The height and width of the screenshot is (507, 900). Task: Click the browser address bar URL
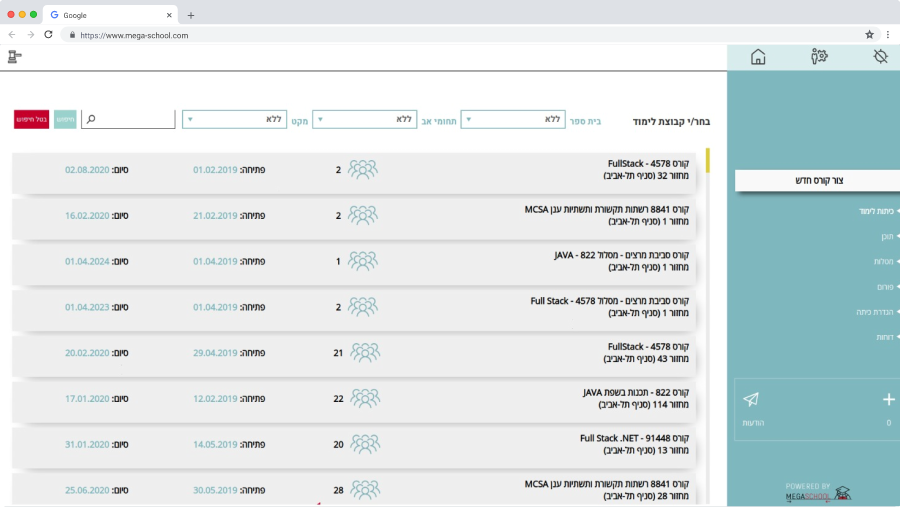point(134,35)
